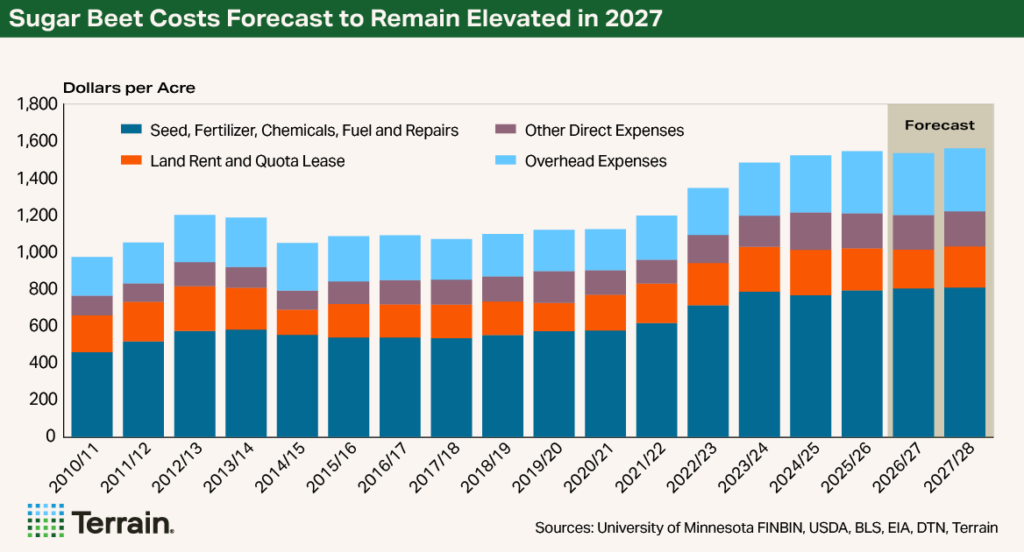Click the light blue segment of 2018/19 bar
The height and width of the screenshot is (552, 1024).
[x=503, y=255]
